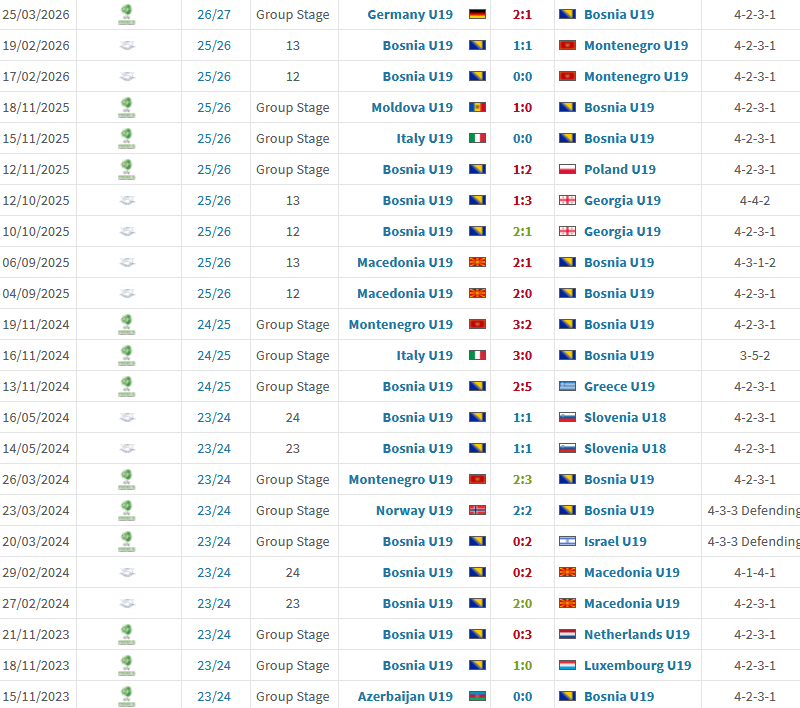Image resolution: width=800 pixels, height=708 pixels.
Task: Click the 2:2 result versus Norway U19
Action: click(522, 511)
